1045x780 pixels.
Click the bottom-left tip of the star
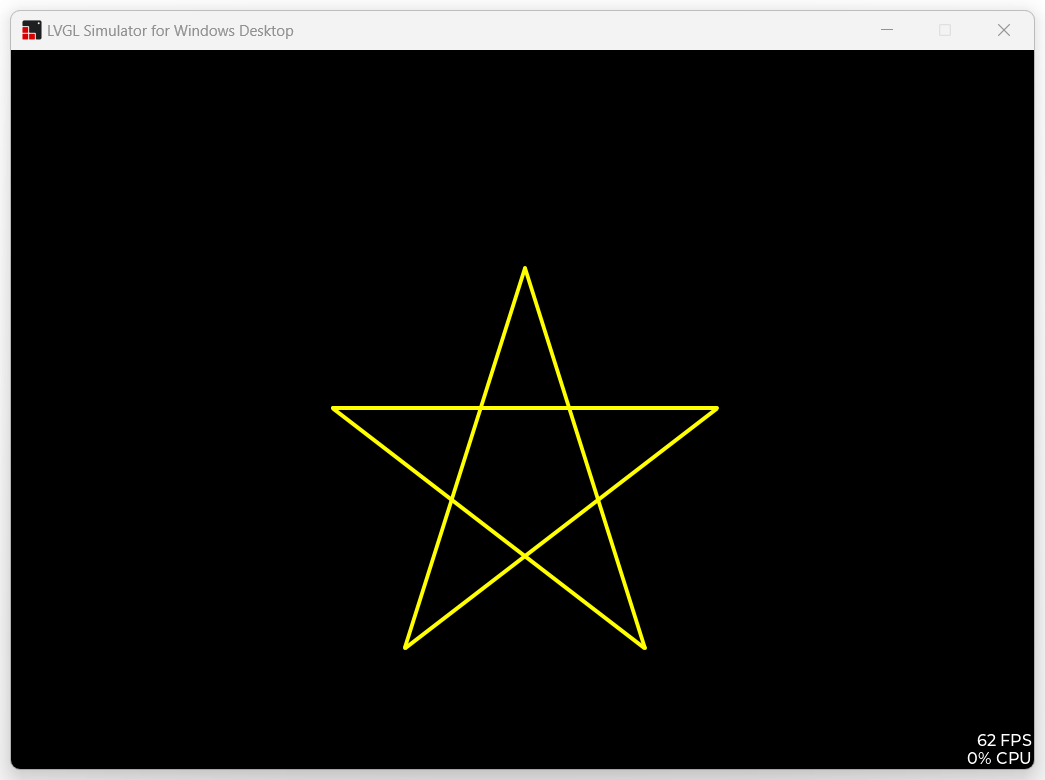(x=406, y=647)
